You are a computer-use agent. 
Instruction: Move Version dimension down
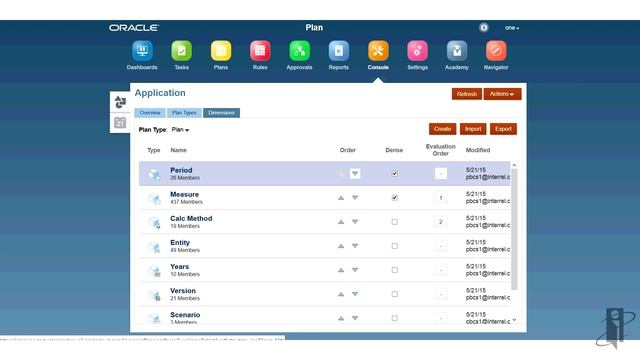coord(355,294)
